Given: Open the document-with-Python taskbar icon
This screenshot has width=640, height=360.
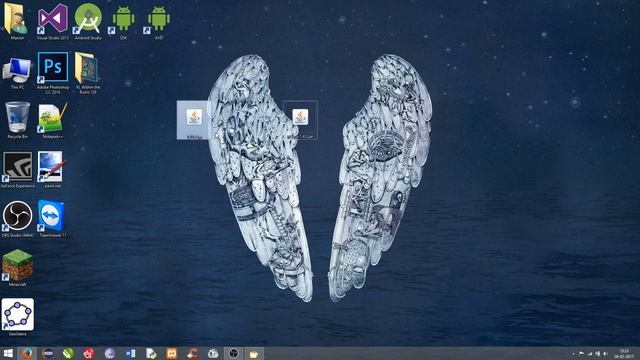Looking at the screenshot, I should 151,353.
